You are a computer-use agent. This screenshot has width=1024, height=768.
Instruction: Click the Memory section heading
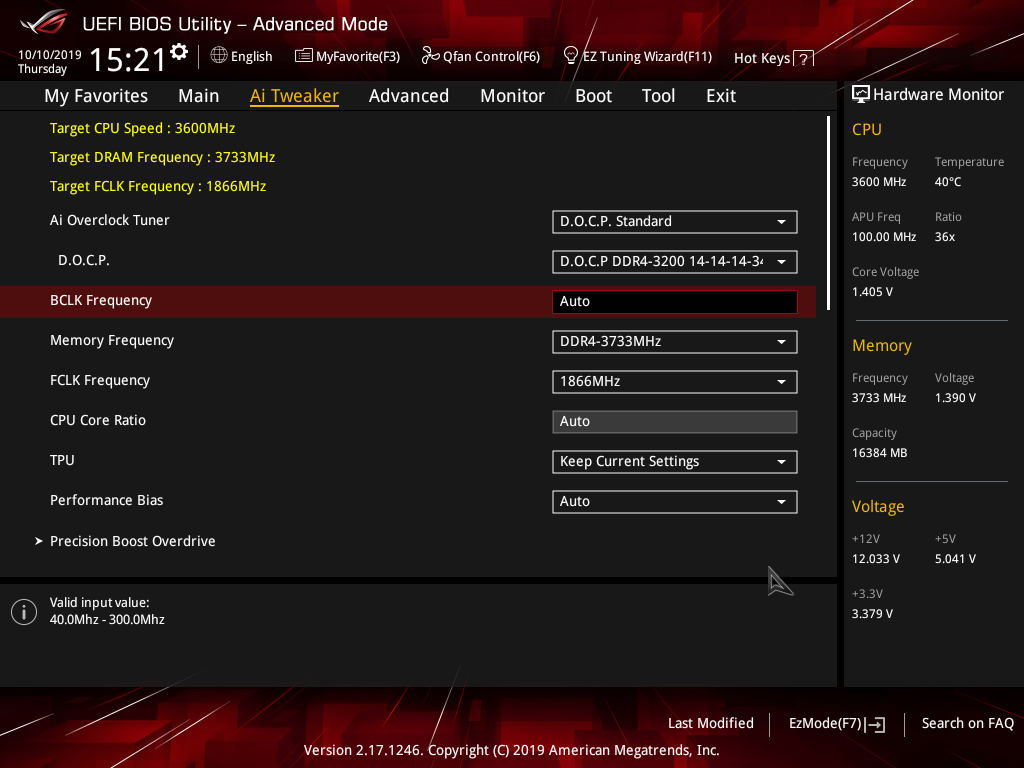click(x=882, y=345)
